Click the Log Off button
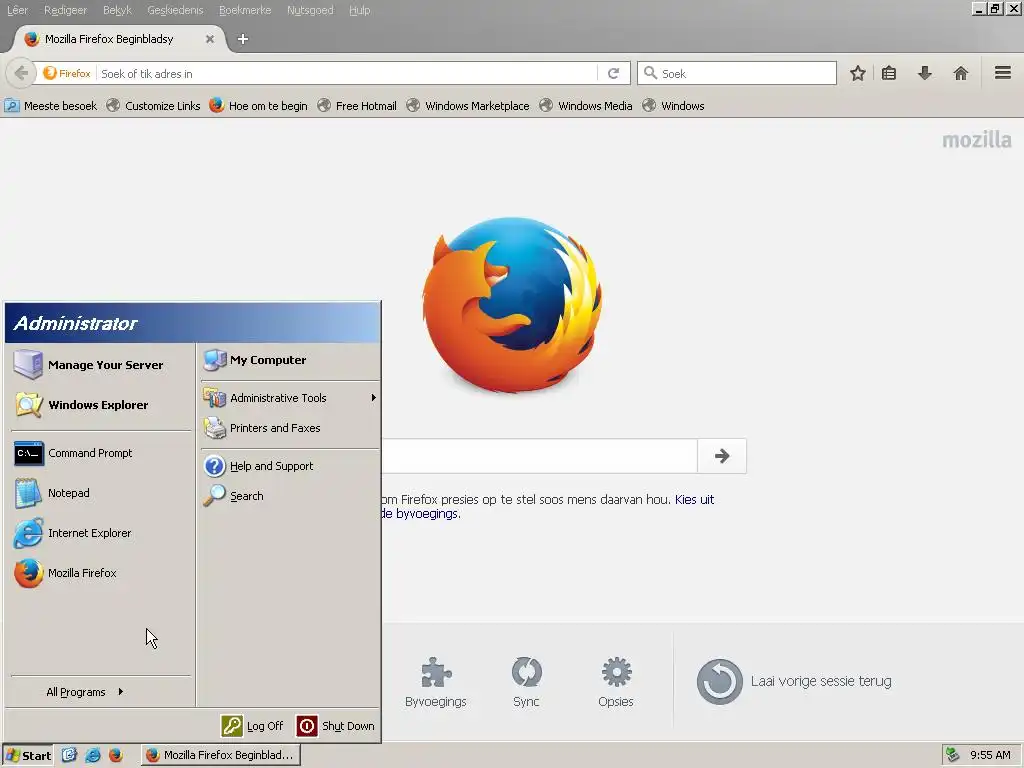Image resolution: width=1024 pixels, height=768 pixels. click(253, 726)
